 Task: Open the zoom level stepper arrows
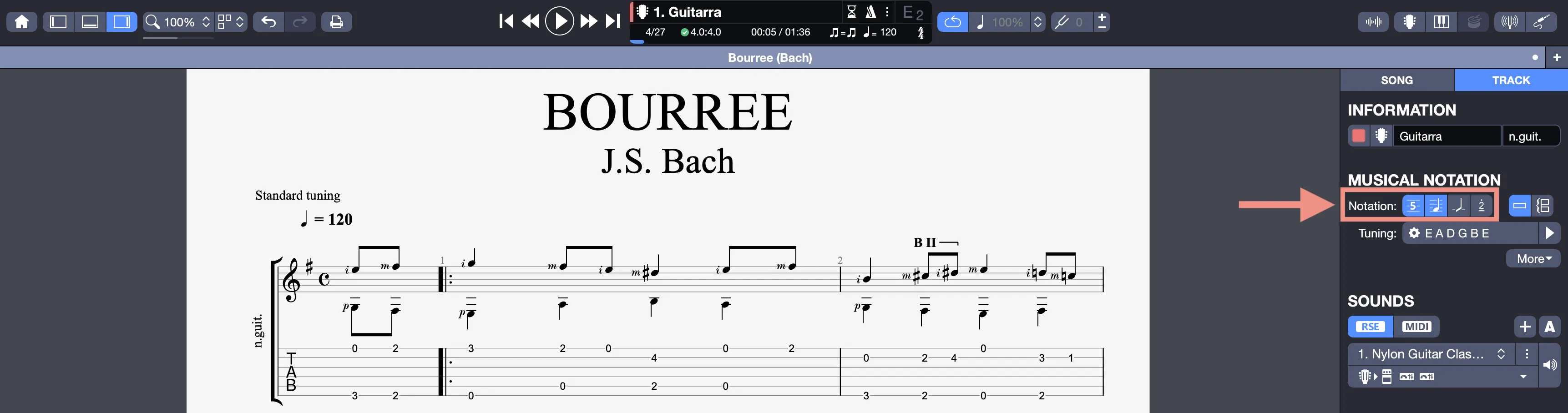point(206,22)
